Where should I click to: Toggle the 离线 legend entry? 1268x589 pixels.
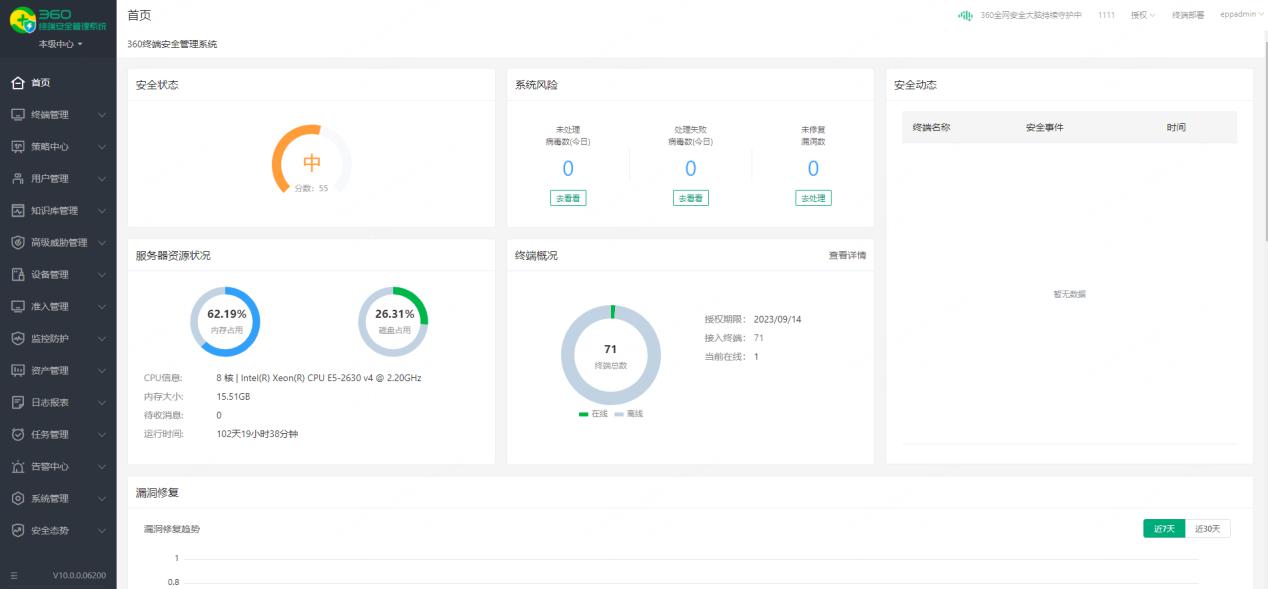pyautogui.click(x=629, y=414)
